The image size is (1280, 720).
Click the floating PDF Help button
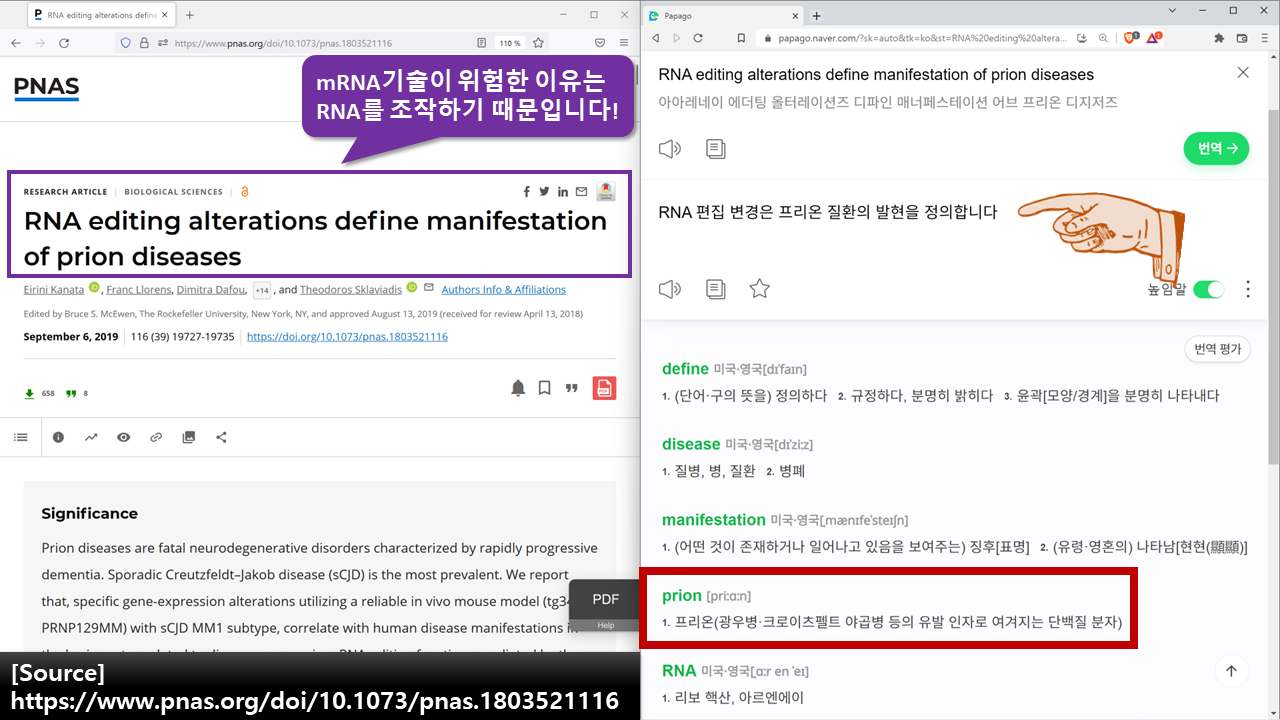(x=606, y=605)
